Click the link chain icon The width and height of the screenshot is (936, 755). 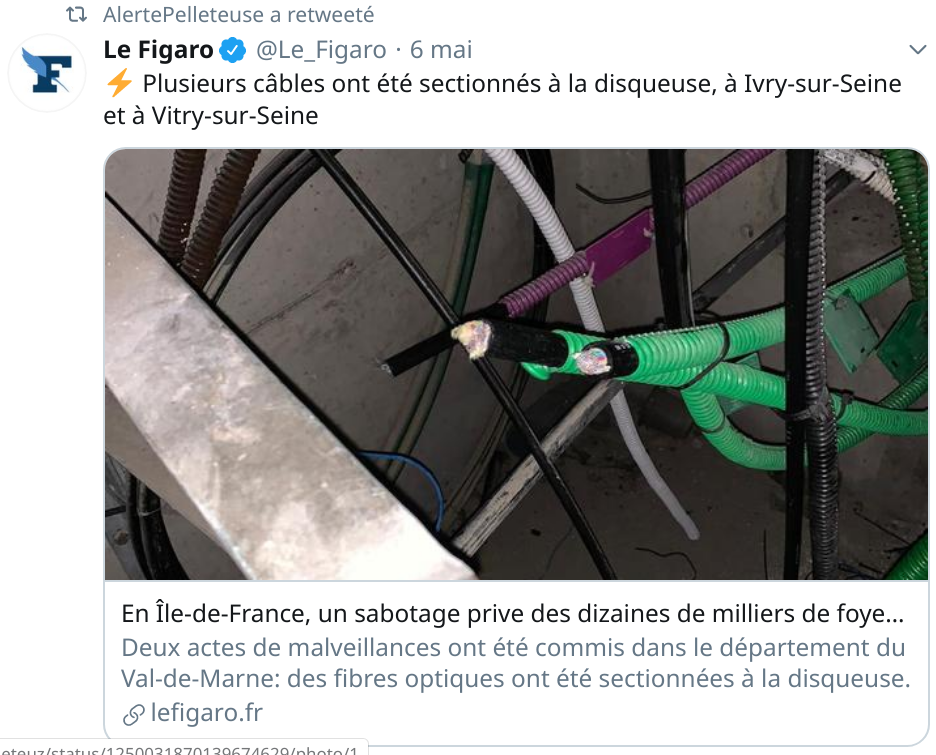pyautogui.click(x=134, y=714)
